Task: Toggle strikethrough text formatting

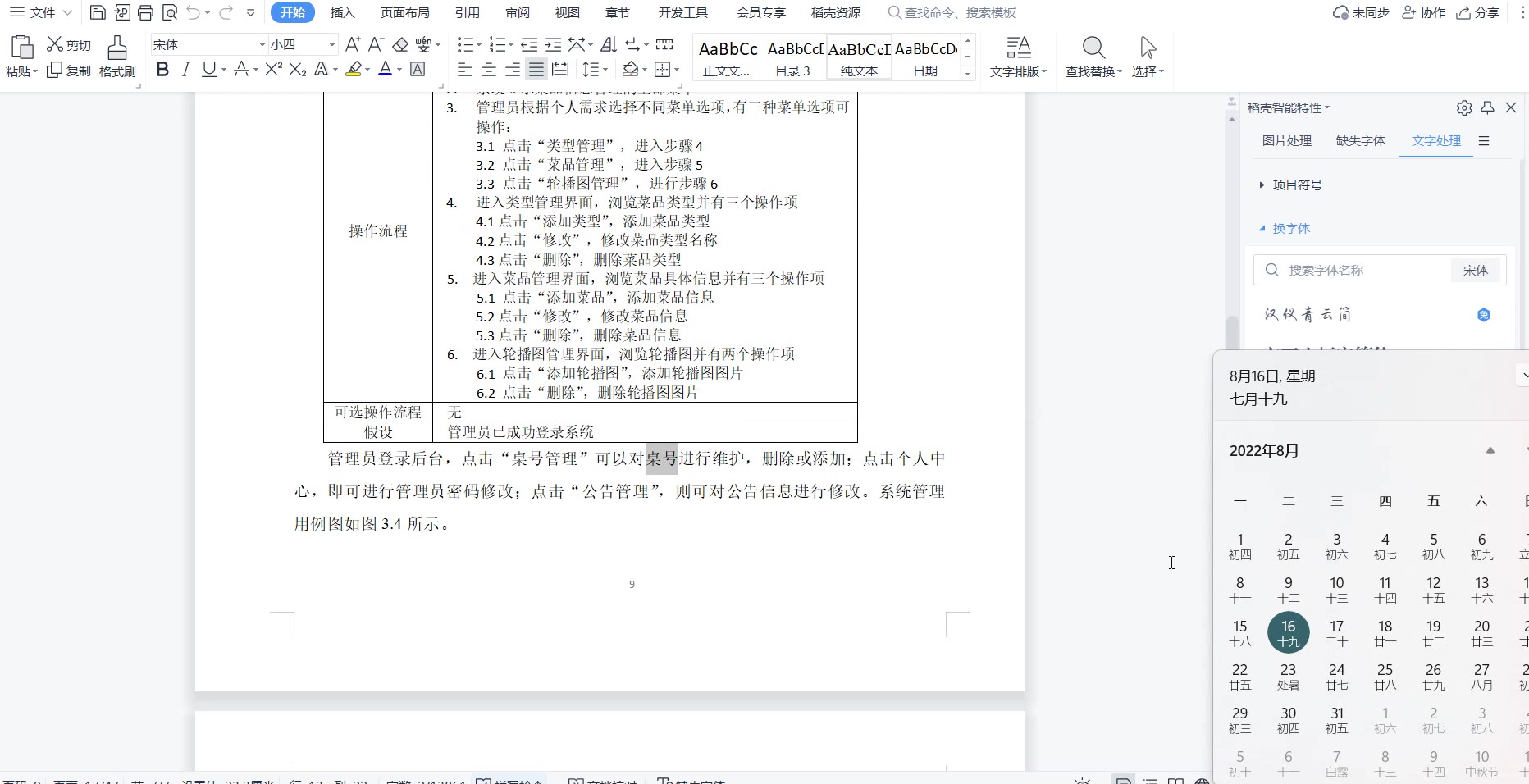Action: pyautogui.click(x=240, y=70)
